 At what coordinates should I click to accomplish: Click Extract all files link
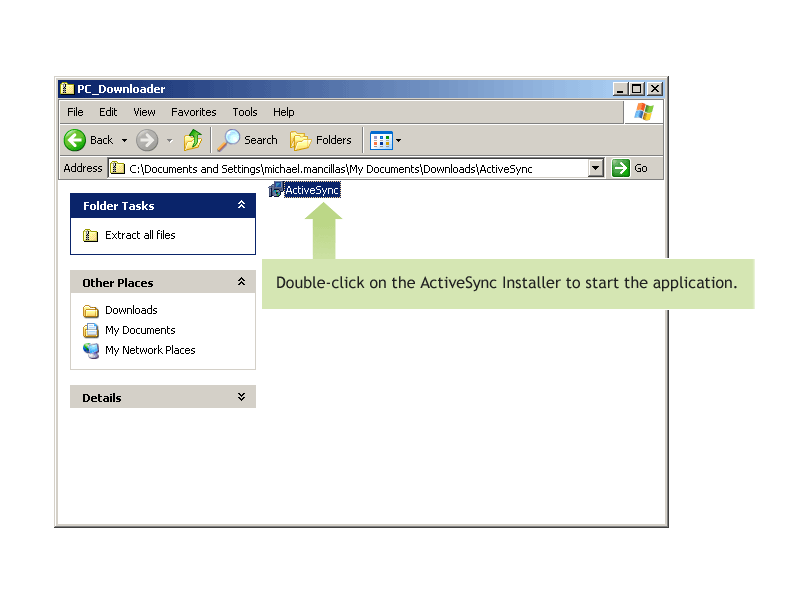pos(140,235)
